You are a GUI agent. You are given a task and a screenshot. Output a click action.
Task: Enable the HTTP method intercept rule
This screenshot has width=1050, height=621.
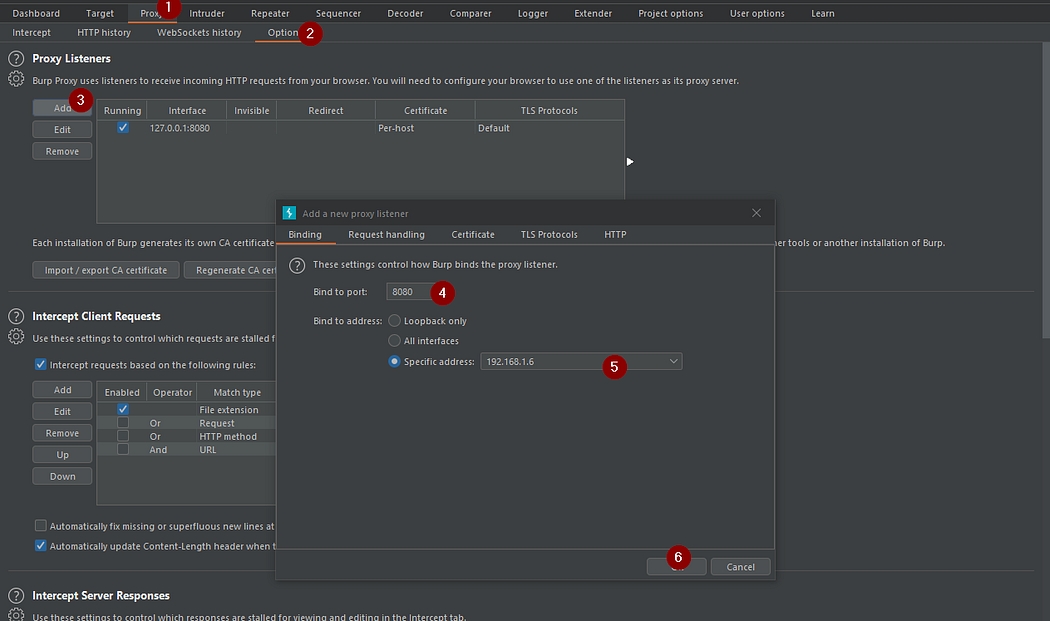(122, 436)
